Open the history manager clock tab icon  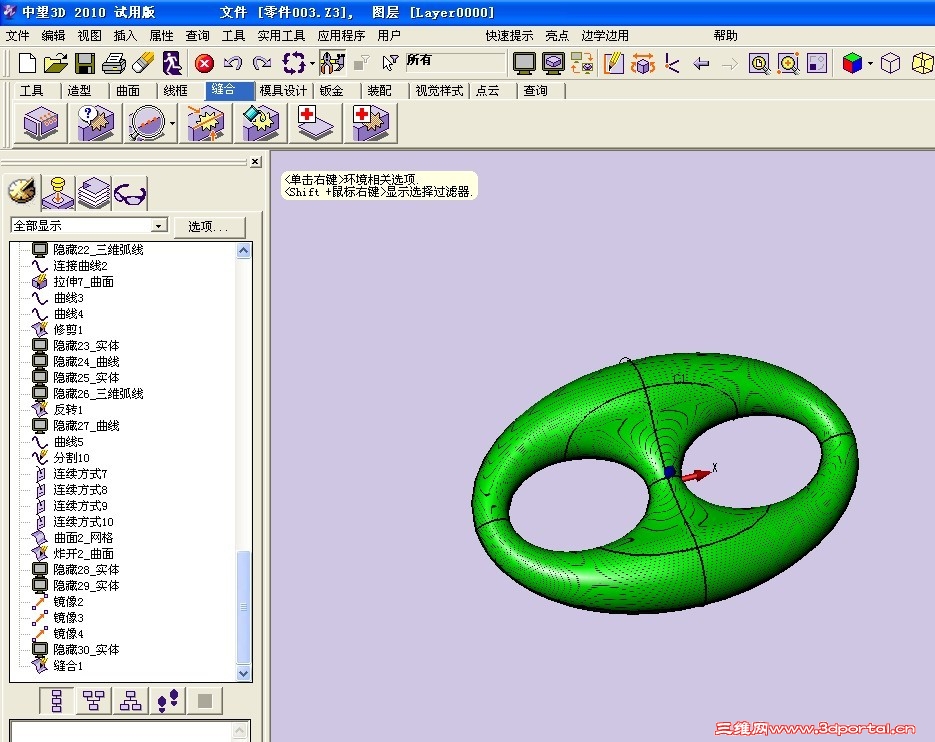pos(22,193)
